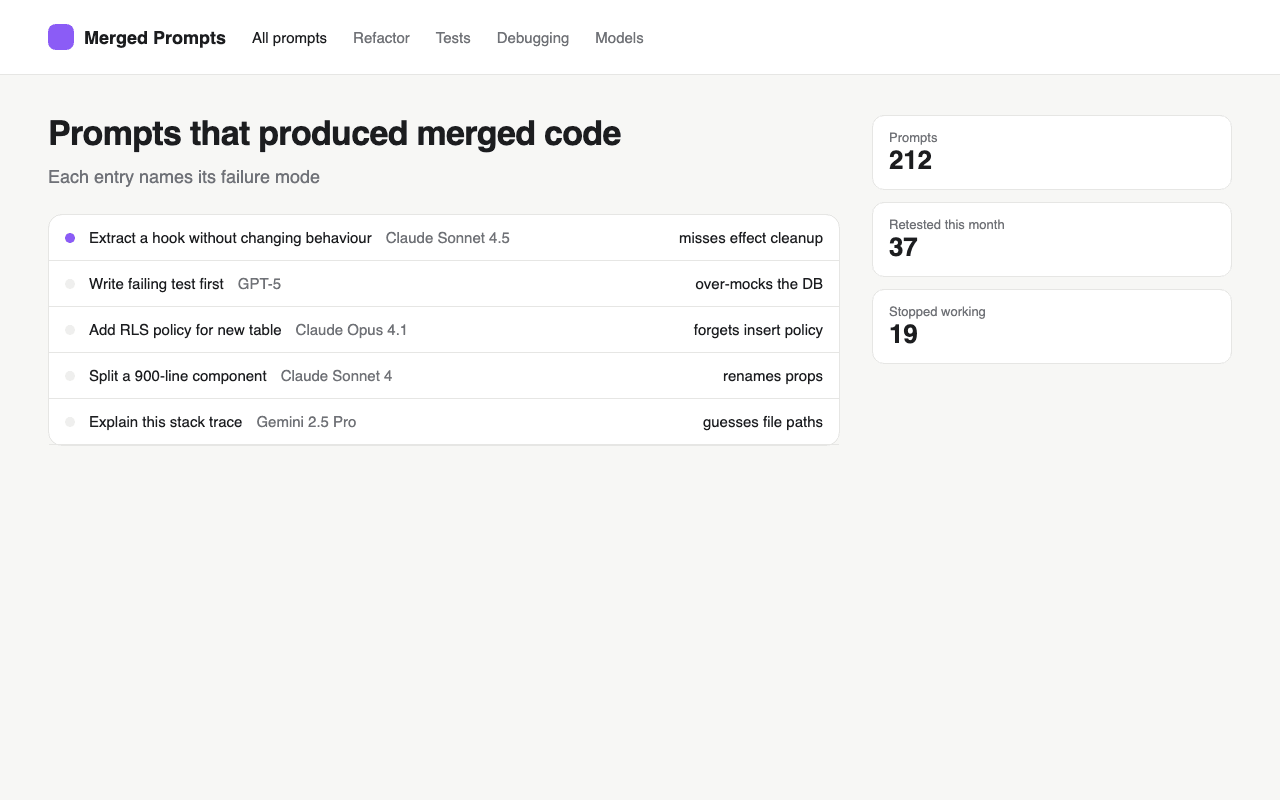Open the Explain this stack trace prompt
Viewport: 1280px width, 800px height.
[x=444, y=422]
